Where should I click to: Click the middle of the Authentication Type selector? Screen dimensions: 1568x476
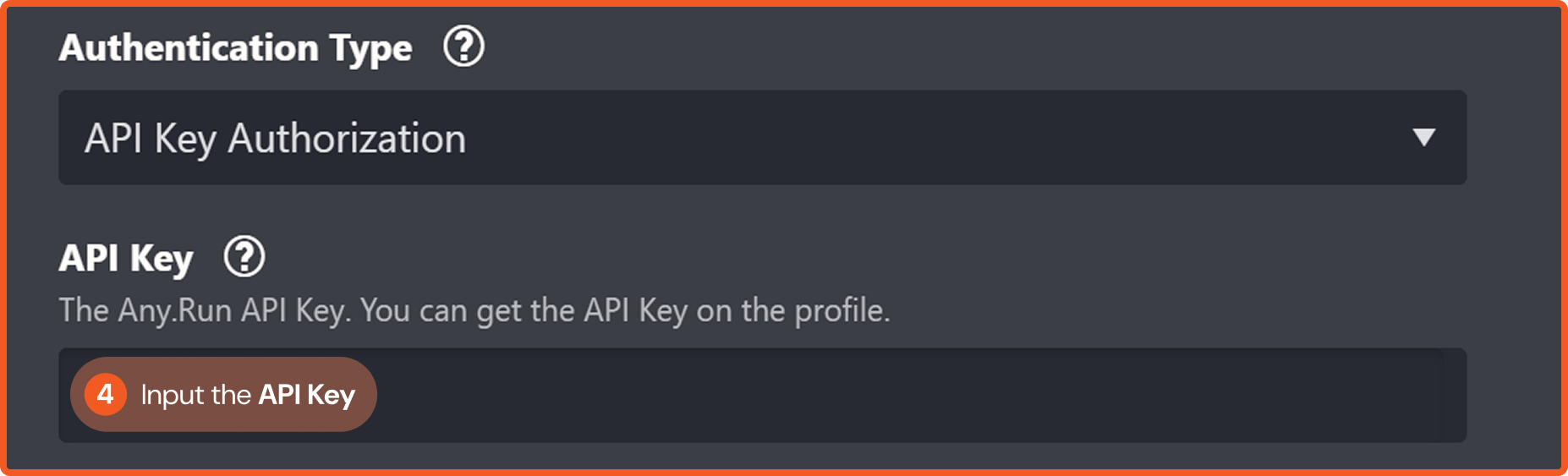761,138
